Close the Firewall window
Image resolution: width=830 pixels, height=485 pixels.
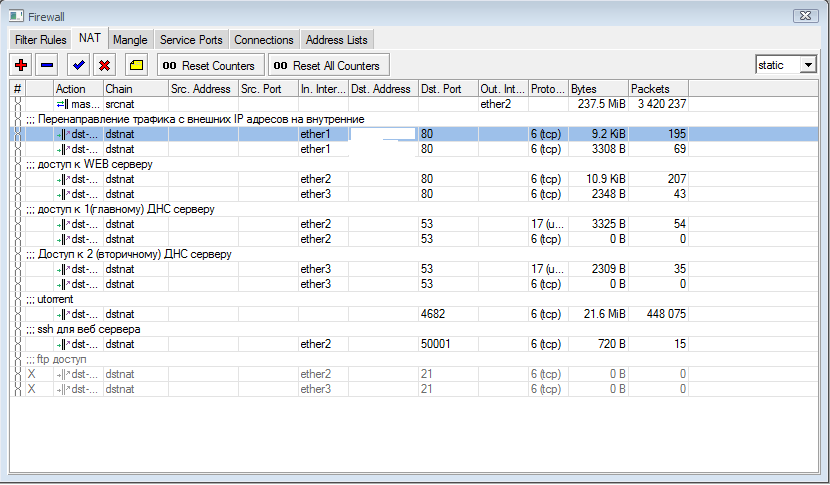click(x=806, y=15)
